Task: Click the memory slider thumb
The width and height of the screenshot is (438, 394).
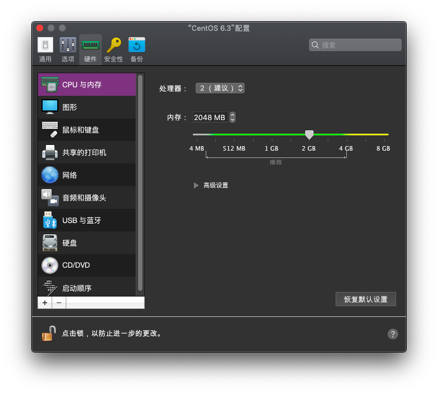Action: [x=309, y=135]
